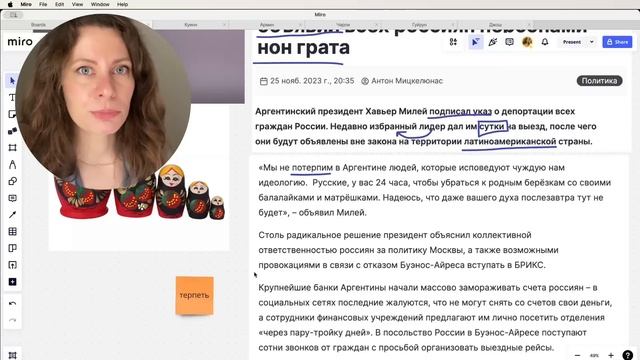Click the word "латиноамериканской"
This screenshot has width=640, height=360.
pos(510,142)
